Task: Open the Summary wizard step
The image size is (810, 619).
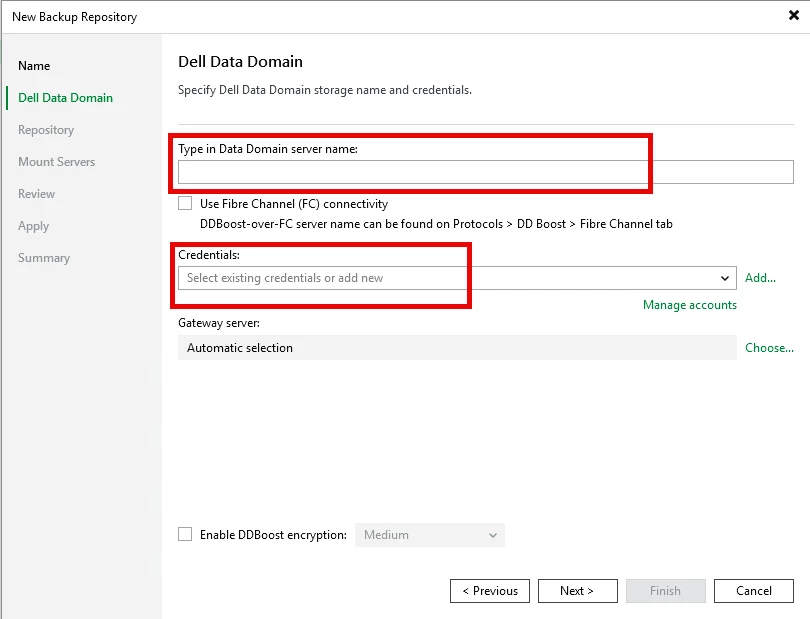Action: (x=44, y=258)
